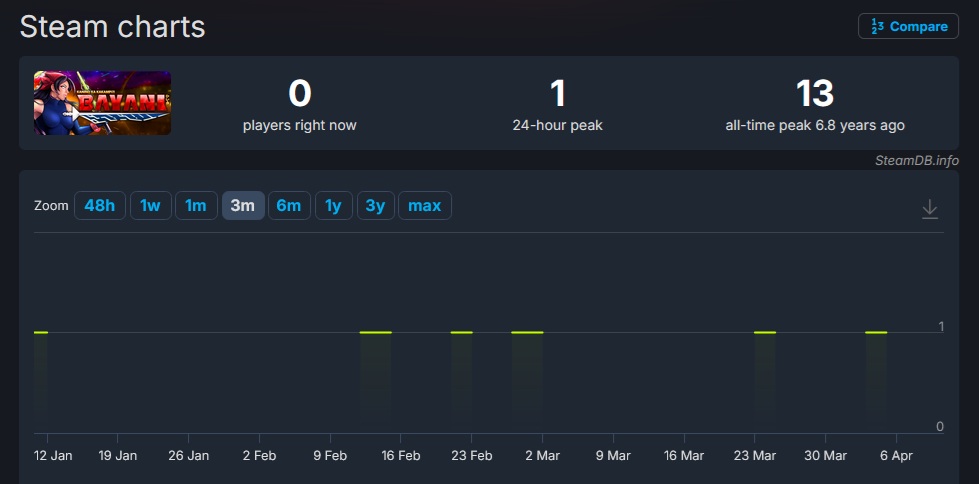Click the all-time peak value 13
Image resolution: width=979 pixels, height=484 pixels.
click(x=815, y=94)
